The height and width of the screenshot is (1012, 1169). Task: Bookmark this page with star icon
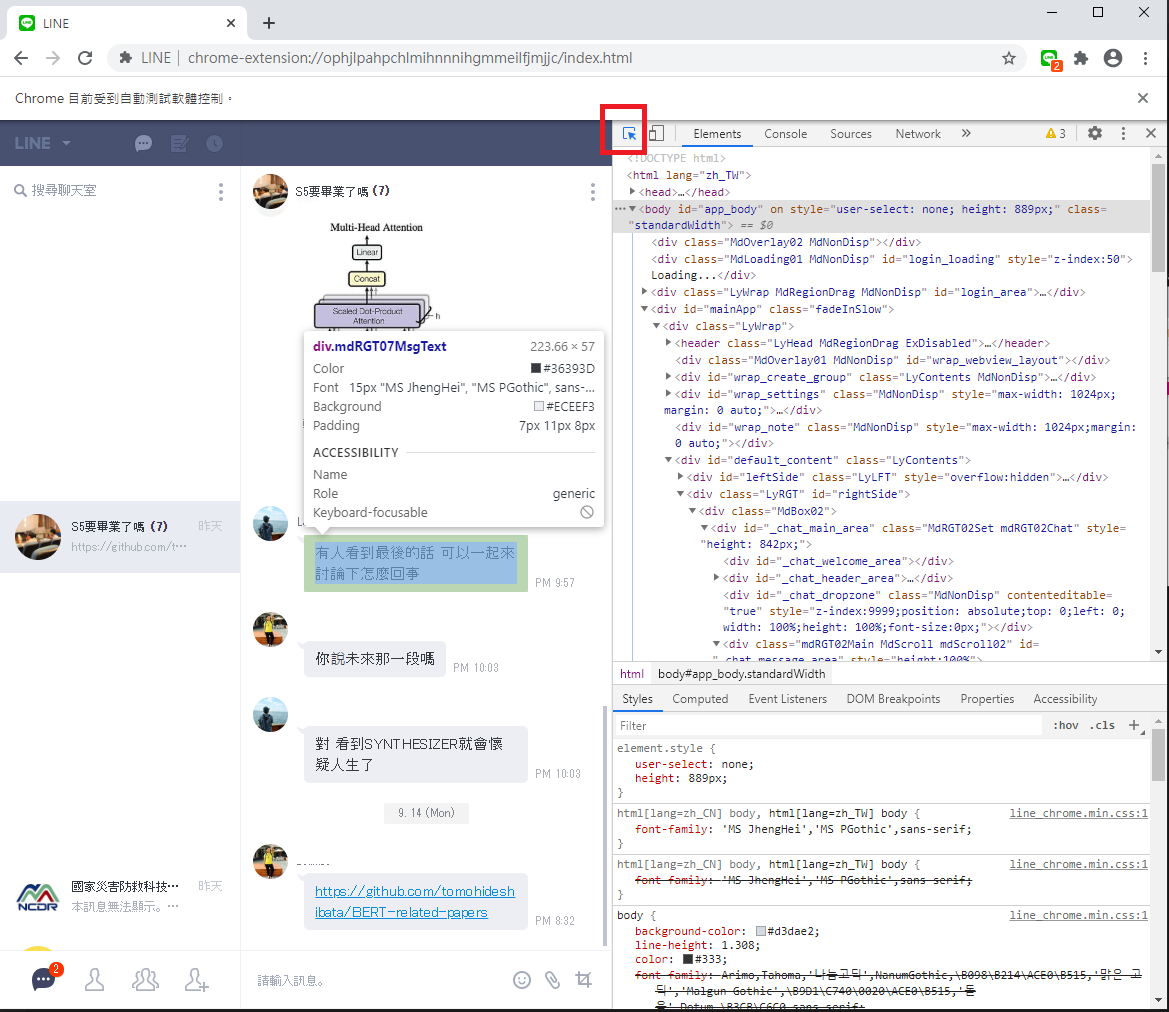1009,58
